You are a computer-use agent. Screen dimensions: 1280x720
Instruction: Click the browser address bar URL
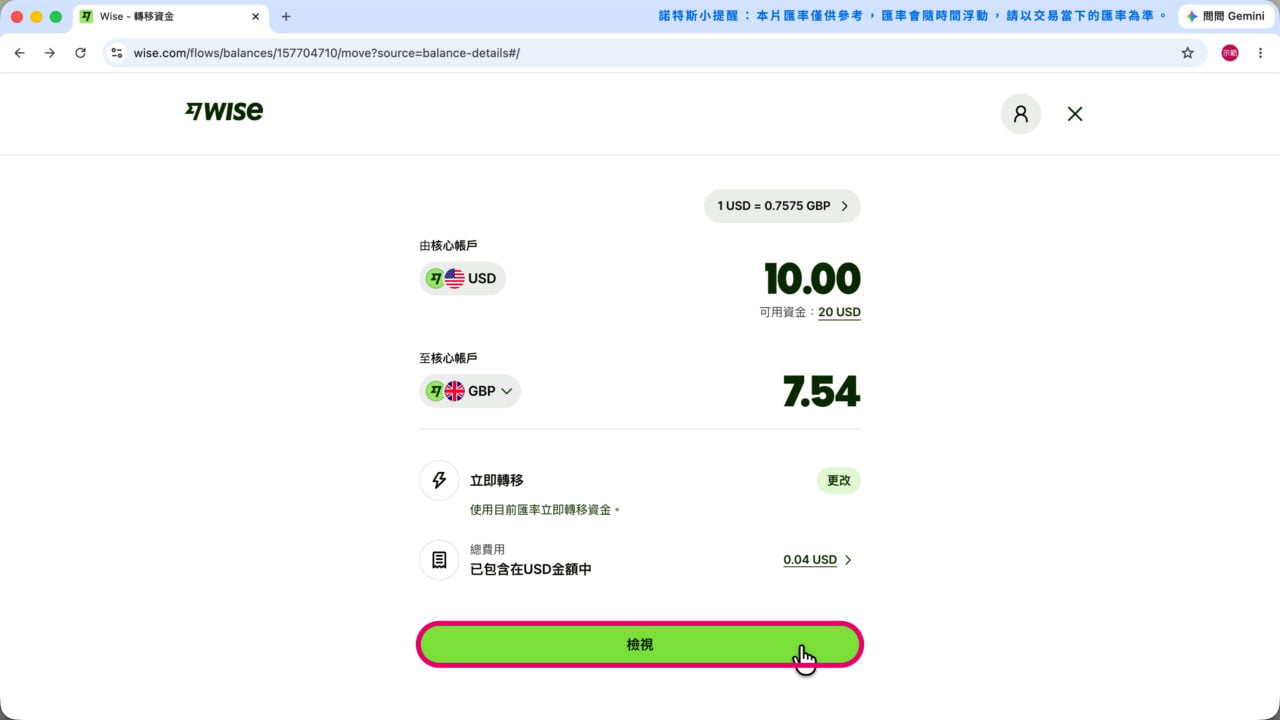coord(327,53)
